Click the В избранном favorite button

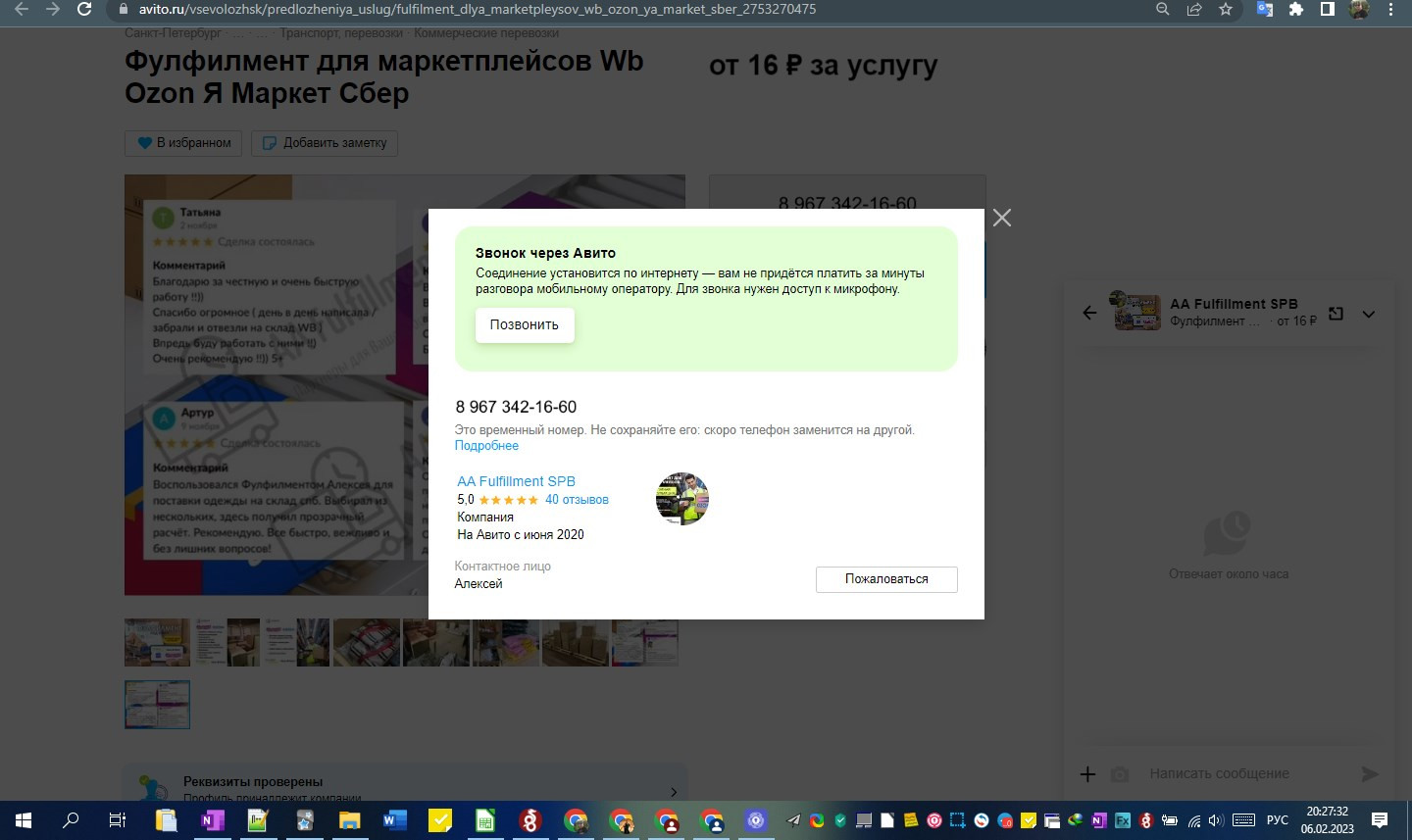coord(184,143)
